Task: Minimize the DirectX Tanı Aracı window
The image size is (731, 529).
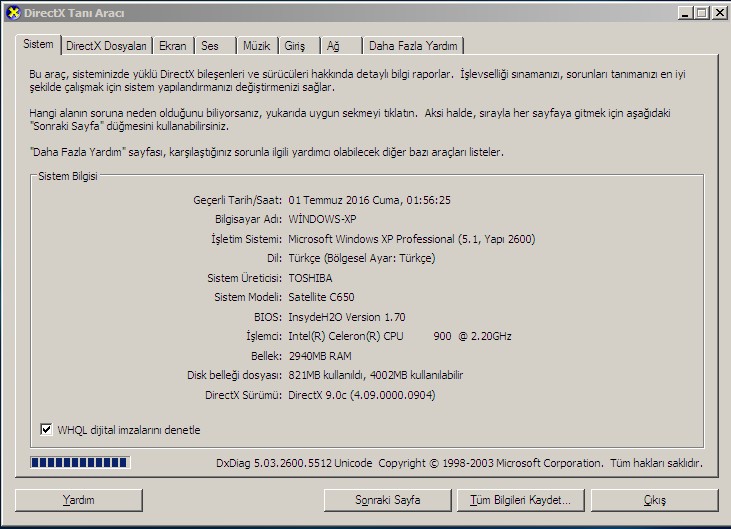Action: [685, 12]
